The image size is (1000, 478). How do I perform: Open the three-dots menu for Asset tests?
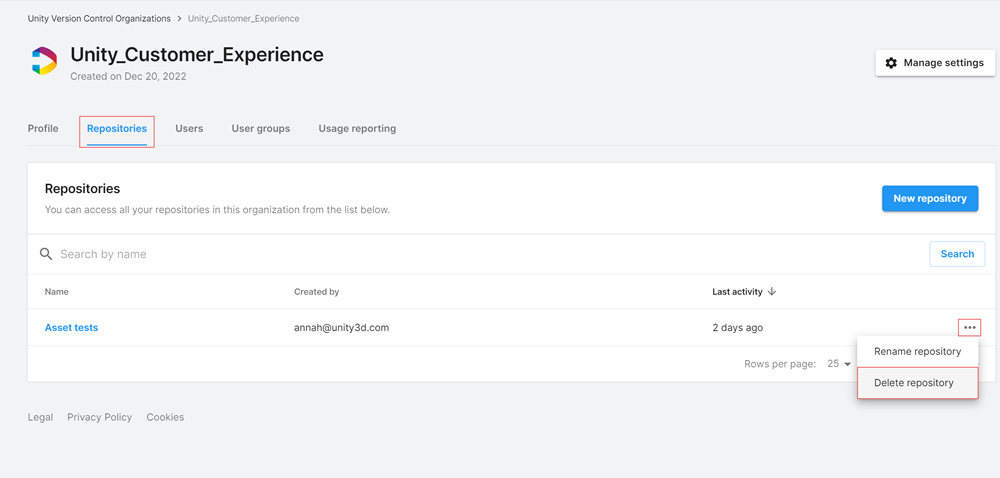969,328
